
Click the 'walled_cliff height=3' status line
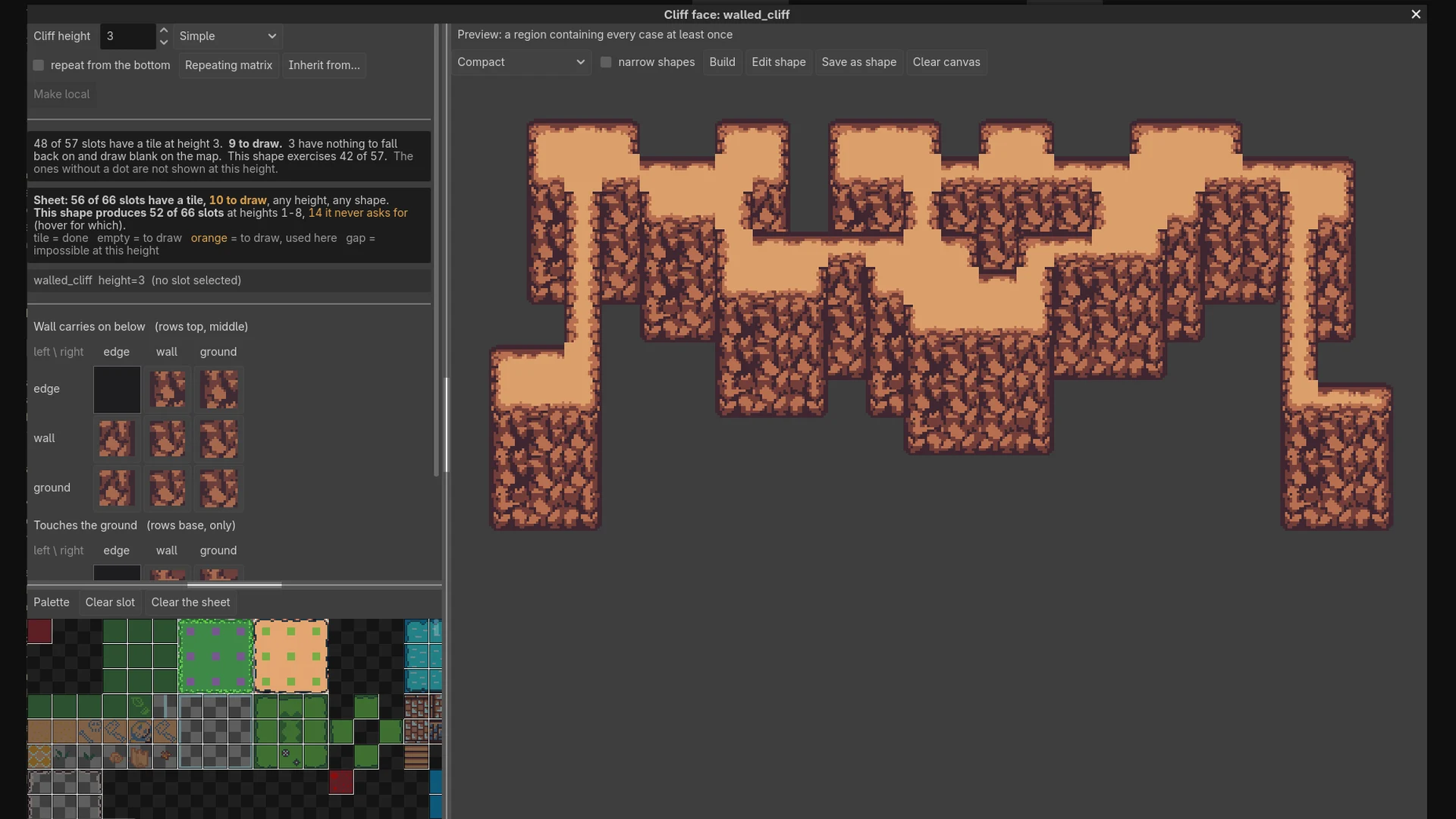(x=229, y=281)
